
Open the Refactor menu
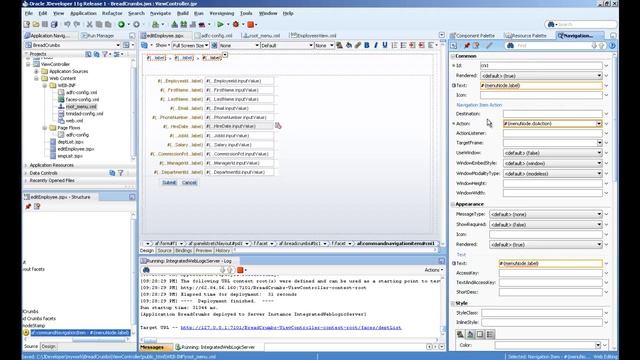pos(112,13)
